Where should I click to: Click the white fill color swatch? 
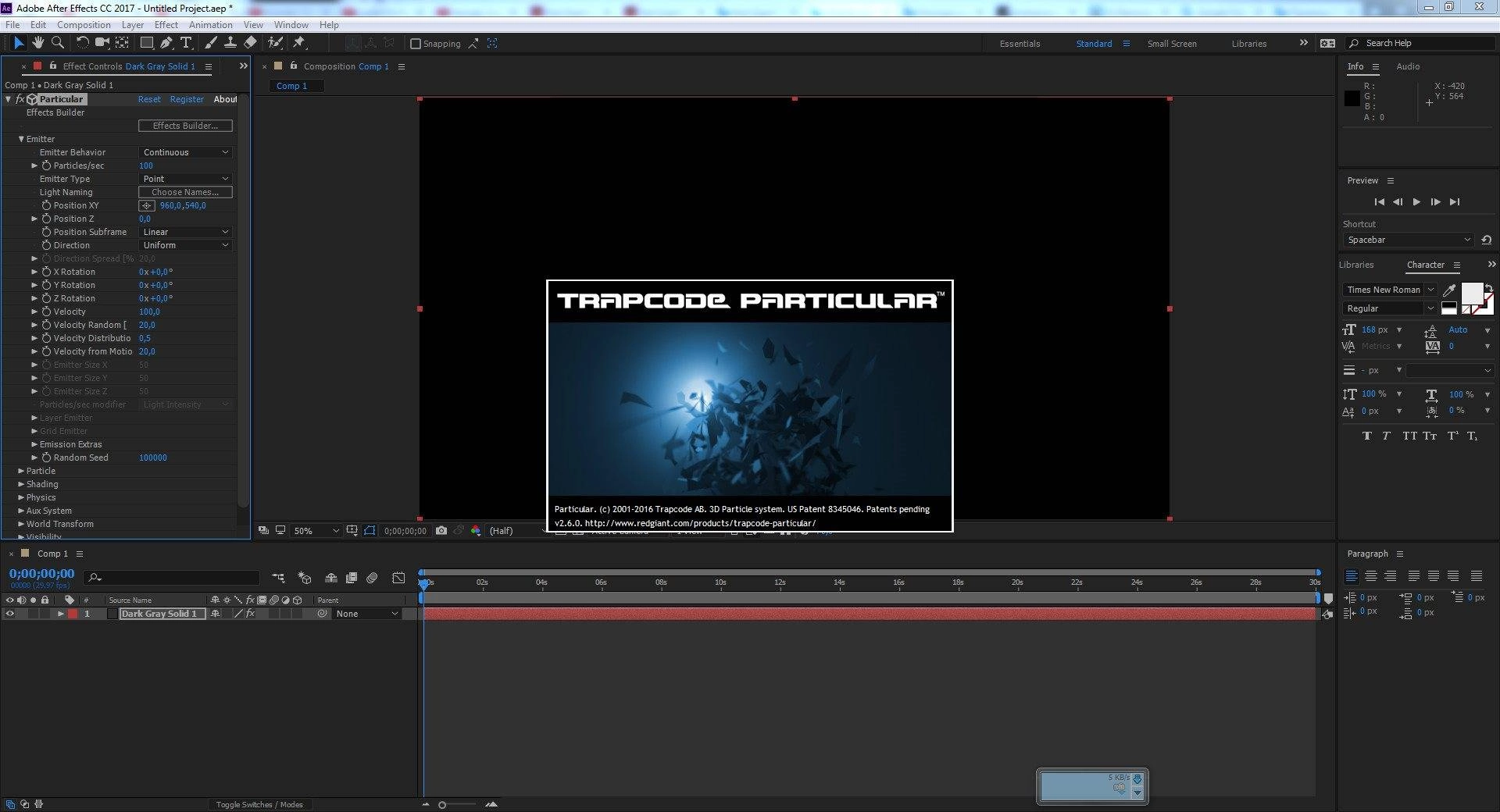pyautogui.click(x=1472, y=294)
